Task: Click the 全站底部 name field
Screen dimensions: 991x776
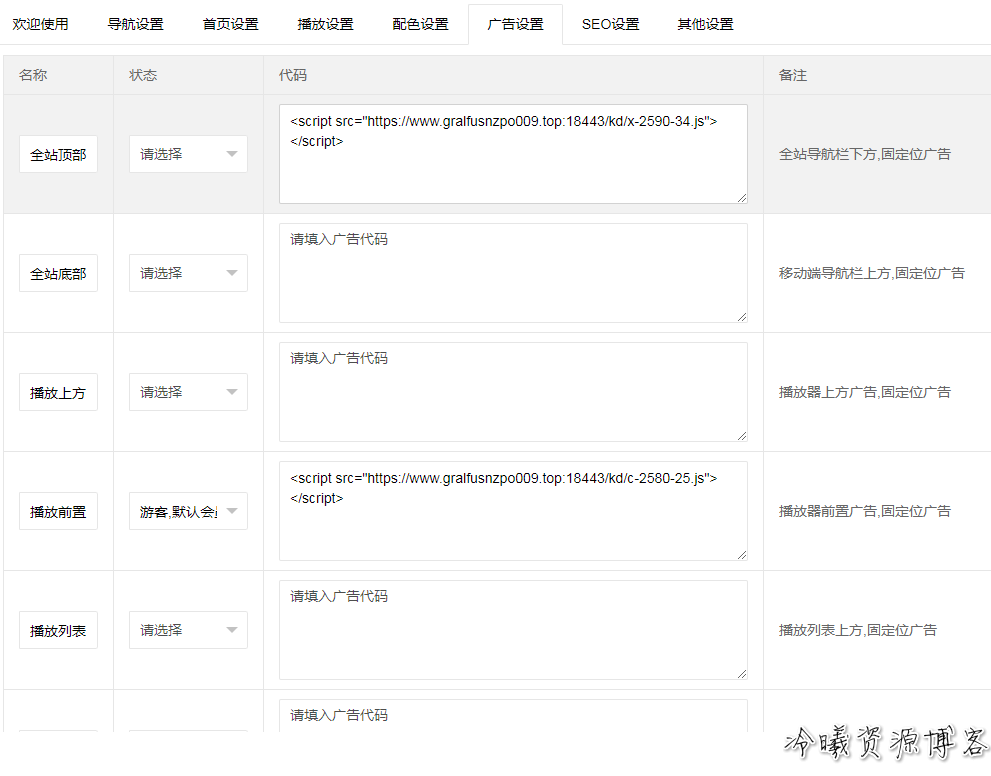Action: pos(58,273)
